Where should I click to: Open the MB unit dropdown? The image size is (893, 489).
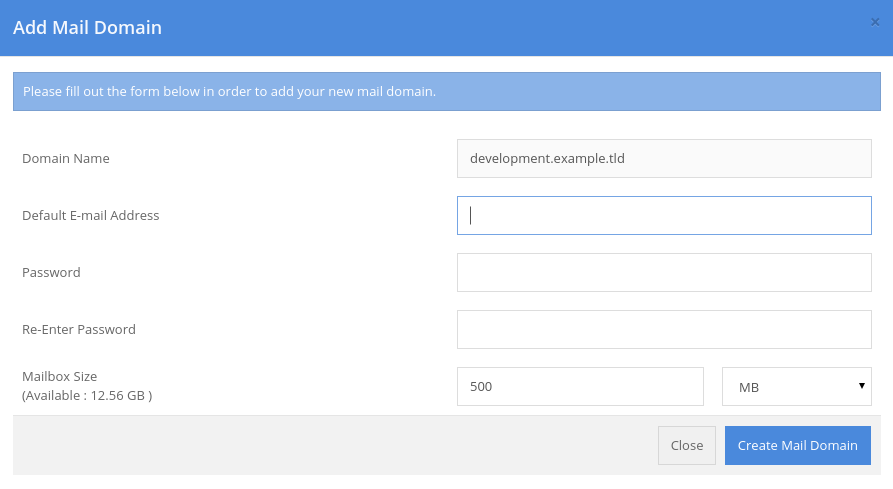point(797,387)
